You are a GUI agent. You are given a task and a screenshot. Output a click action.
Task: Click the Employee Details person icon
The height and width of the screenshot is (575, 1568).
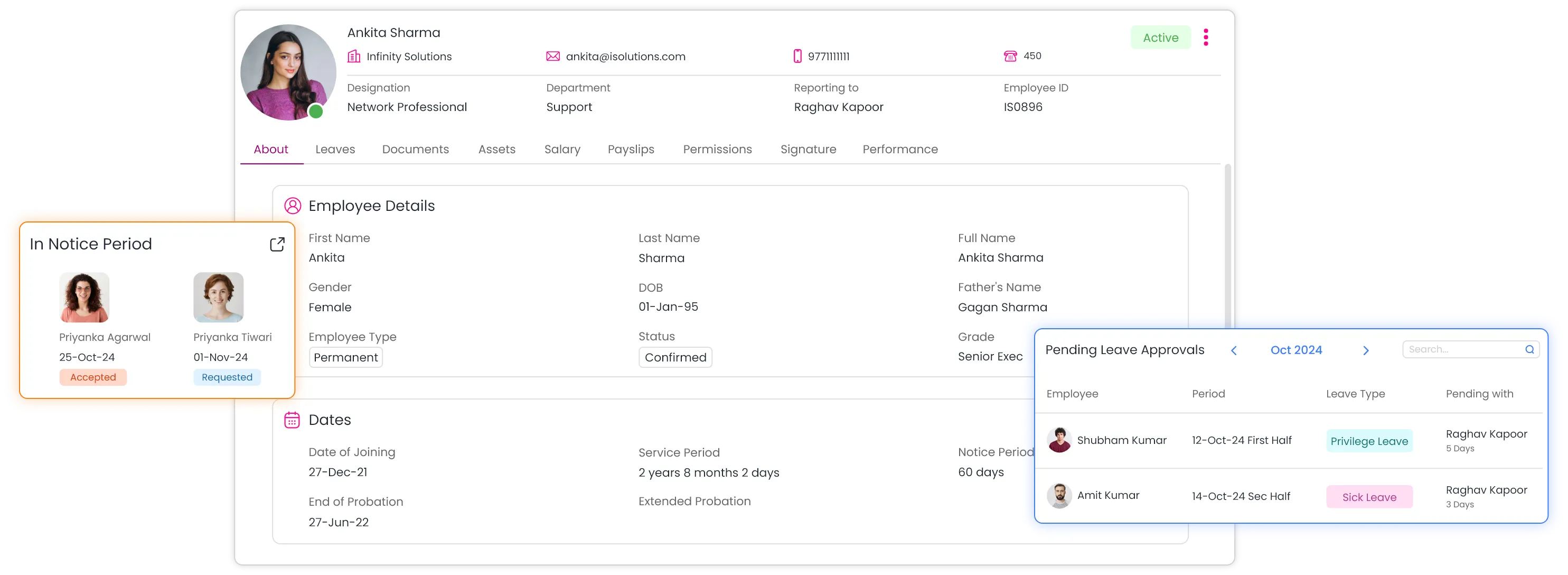click(x=293, y=206)
